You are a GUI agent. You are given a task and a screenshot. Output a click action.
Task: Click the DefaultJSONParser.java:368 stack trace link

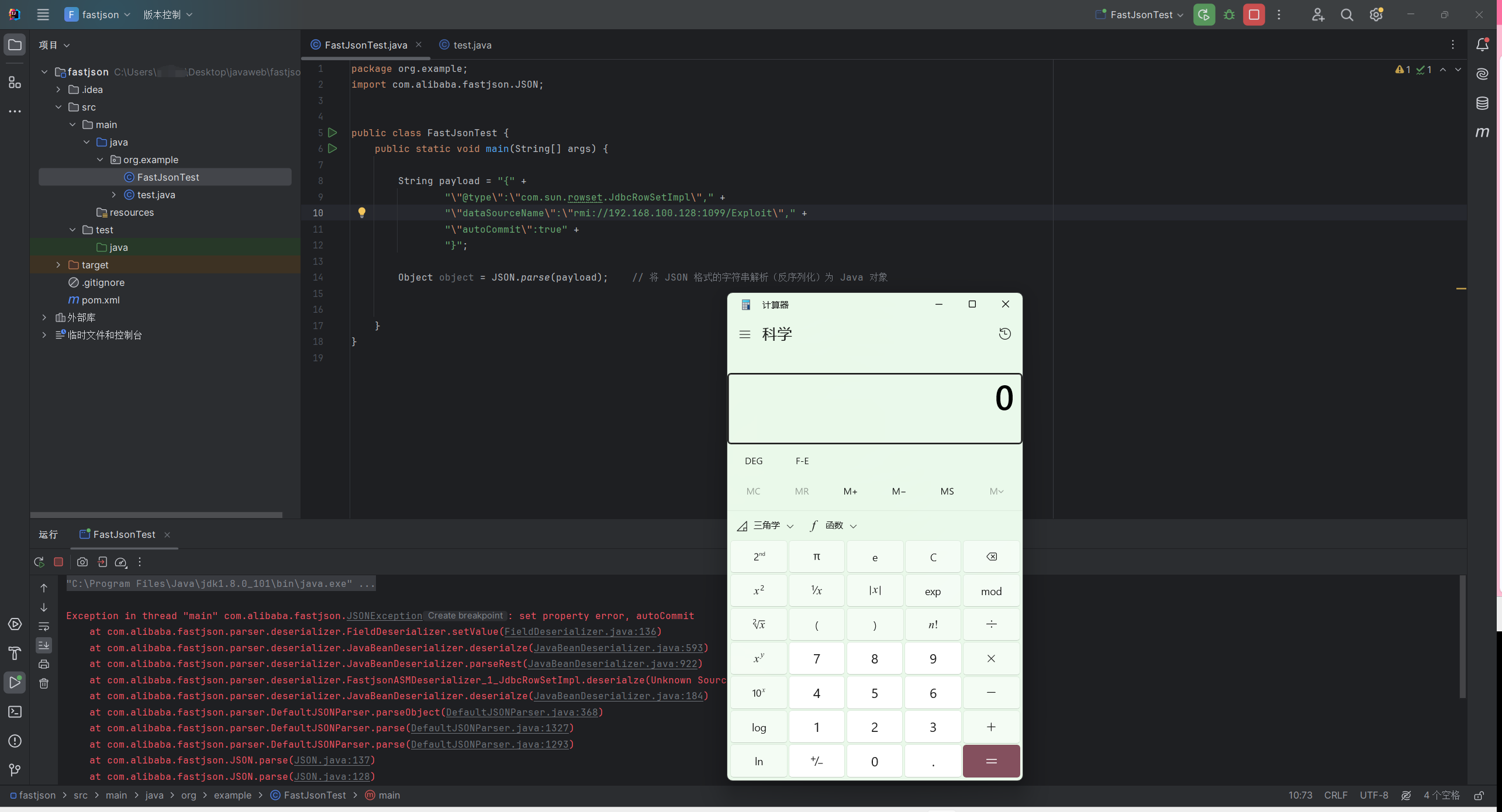[x=522, y=712]
